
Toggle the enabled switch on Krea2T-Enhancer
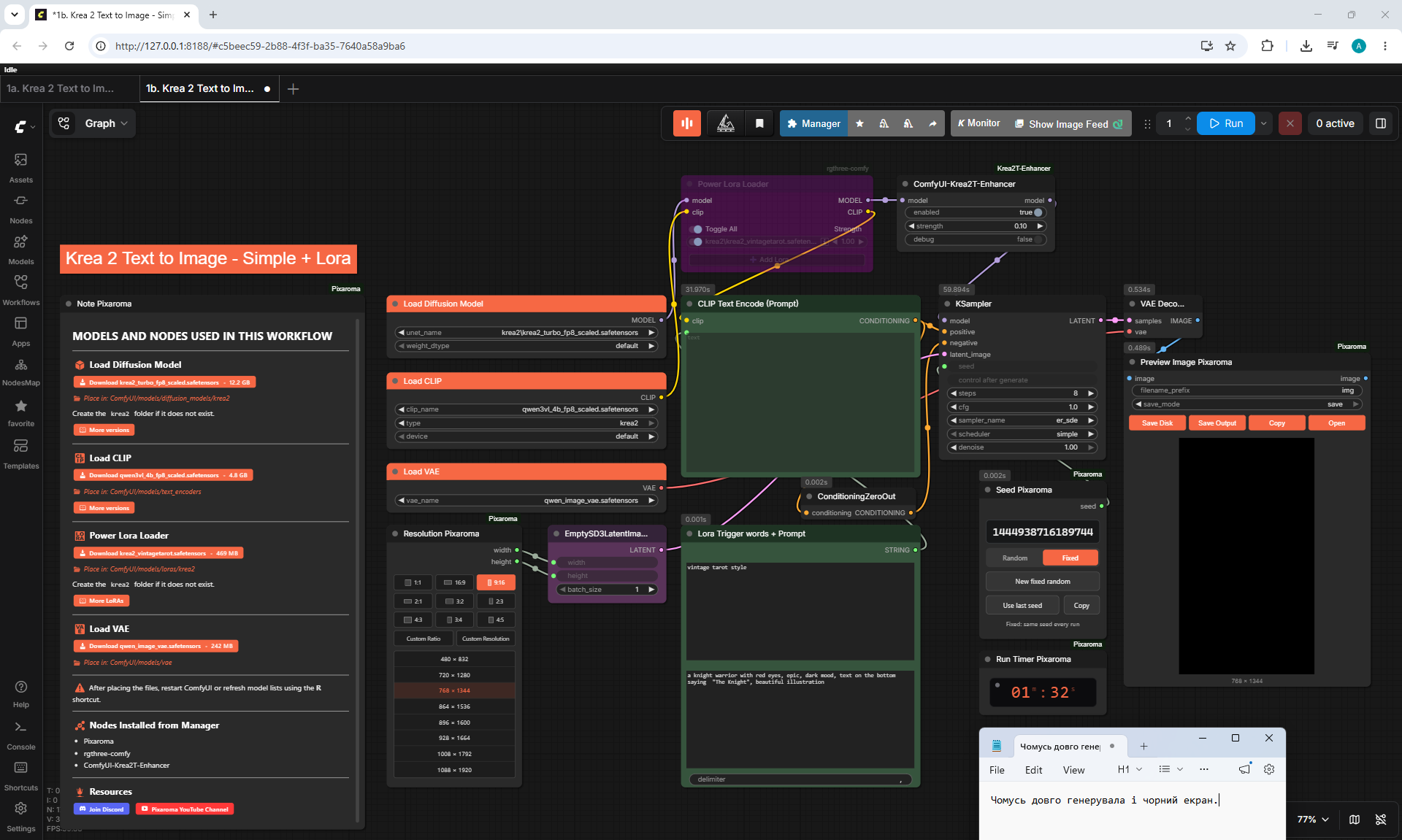pyautogui.click(x=1038, y=212)
